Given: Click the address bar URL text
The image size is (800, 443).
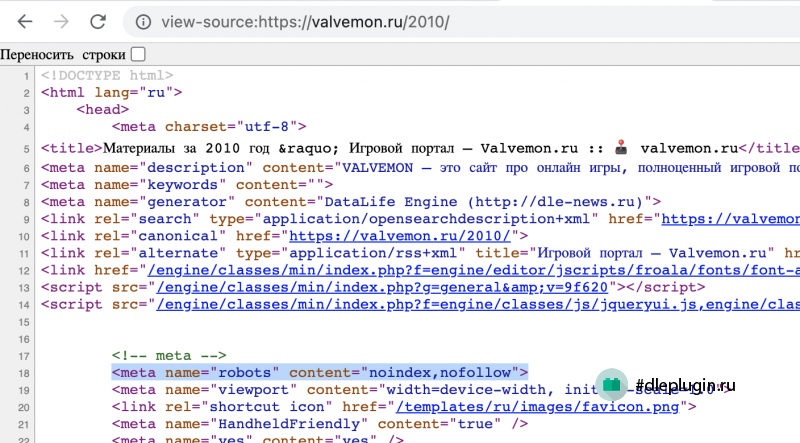Looking at the screenshot, I should pyautogui.click(x=305, y=22).
